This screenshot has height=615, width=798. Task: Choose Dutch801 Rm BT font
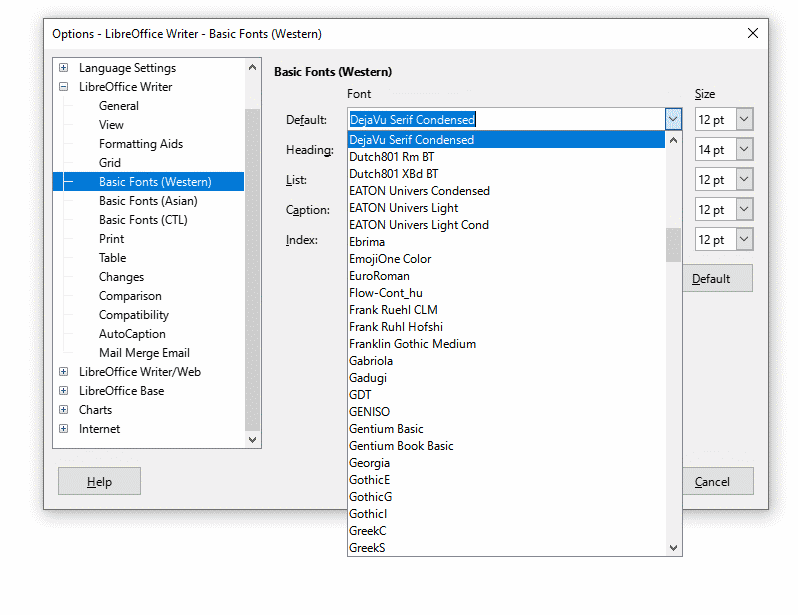[506, 157]
